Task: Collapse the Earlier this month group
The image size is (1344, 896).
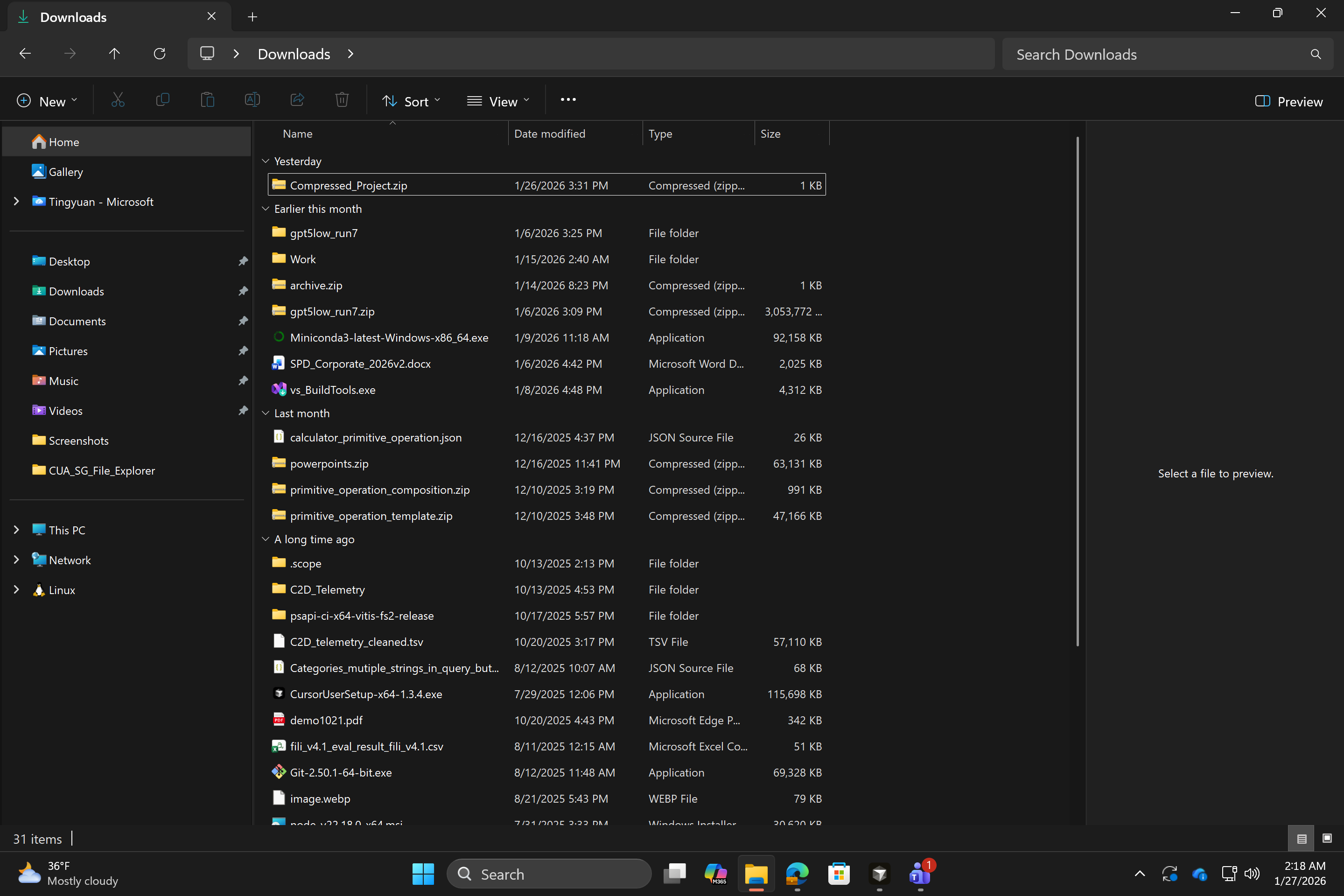Action: [x=266, y=209]
